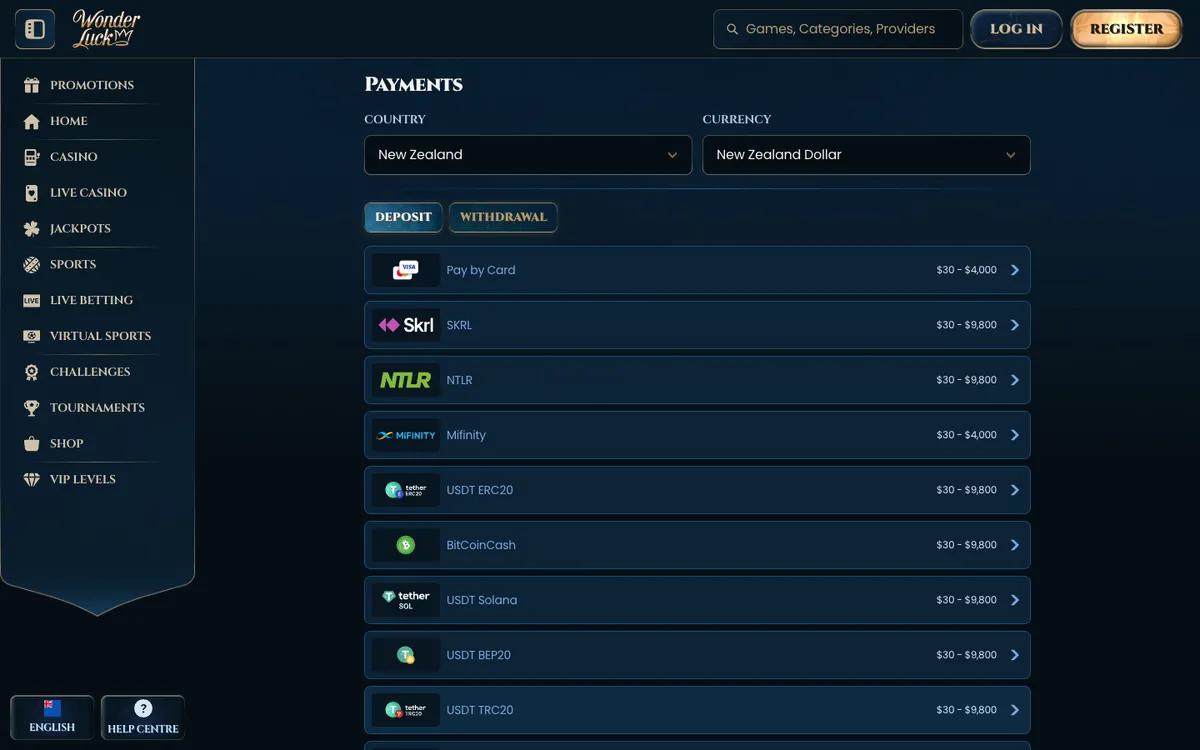Click the Tether ERC20 logo

click(406, 490)
